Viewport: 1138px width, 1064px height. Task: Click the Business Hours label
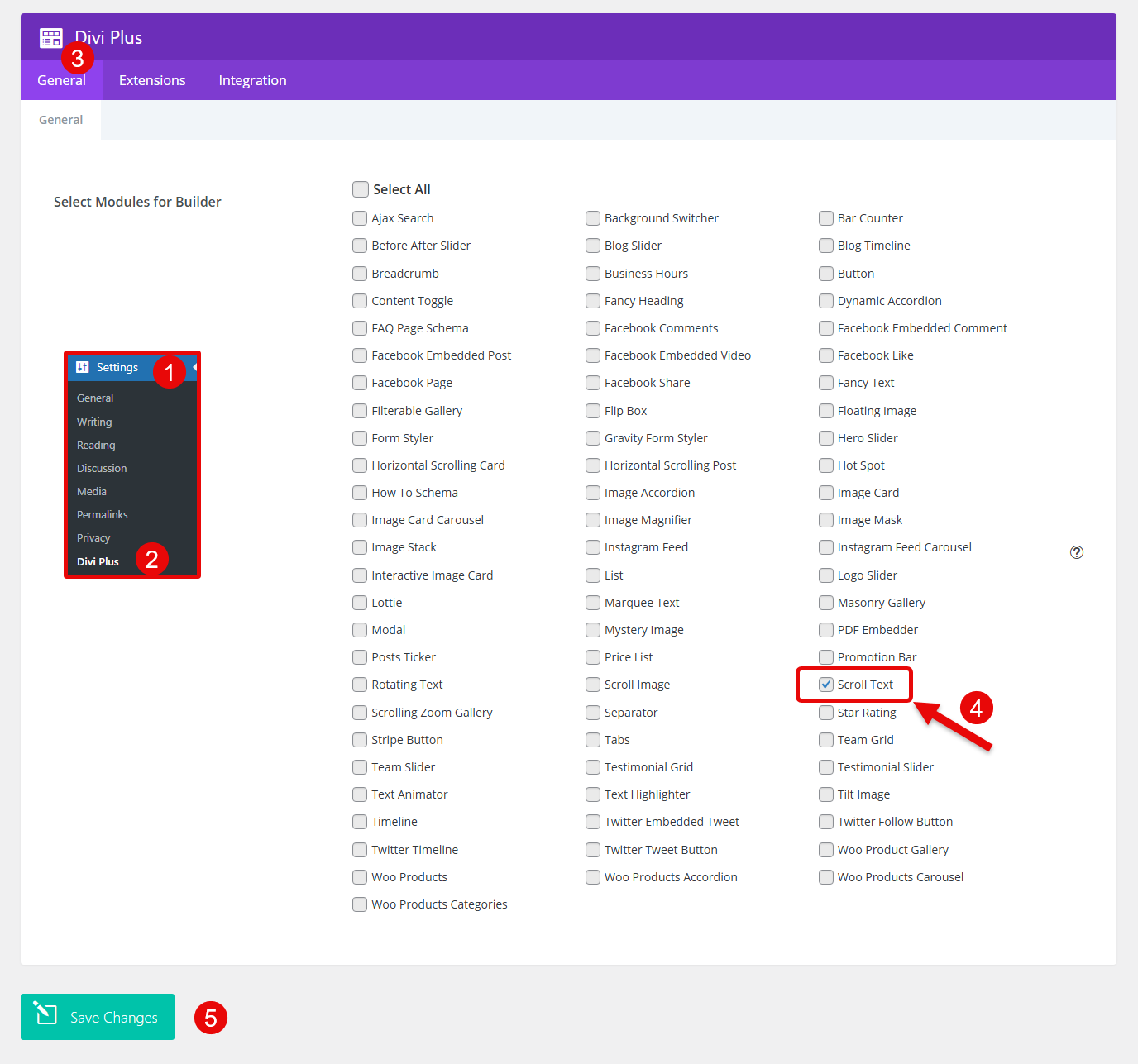(646, 274)
